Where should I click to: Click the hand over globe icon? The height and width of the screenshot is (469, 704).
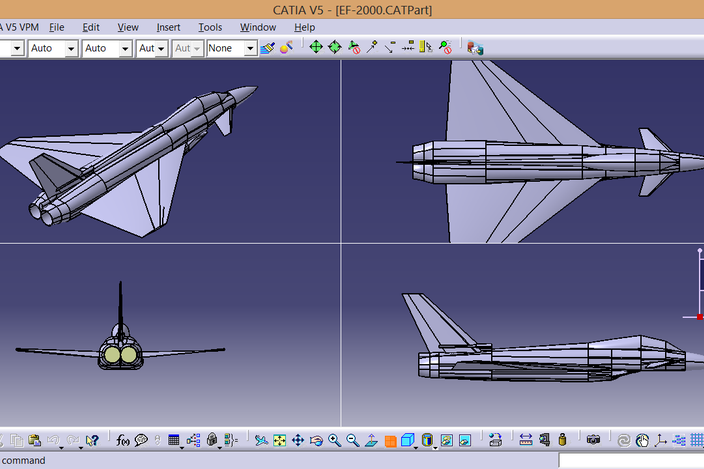642,440
